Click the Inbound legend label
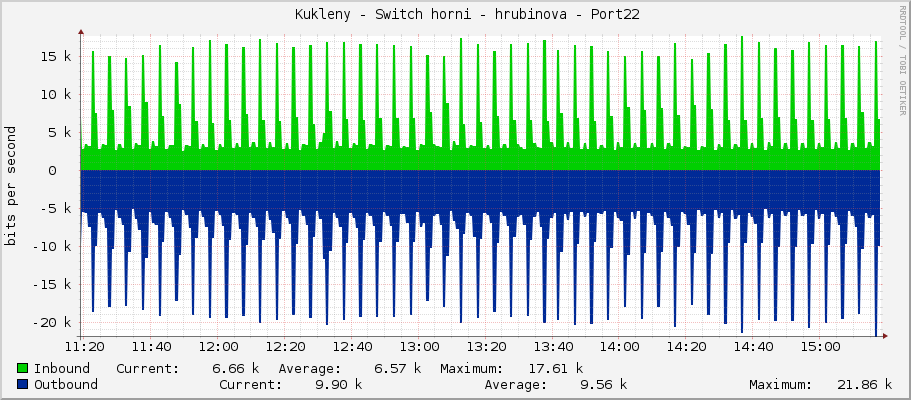 coord(61,368)
